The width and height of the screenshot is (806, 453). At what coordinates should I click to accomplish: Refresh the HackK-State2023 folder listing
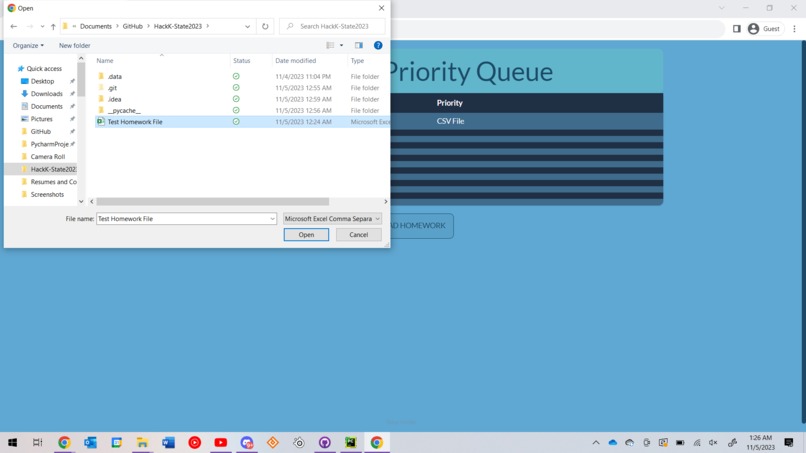(x=265, y=26)
